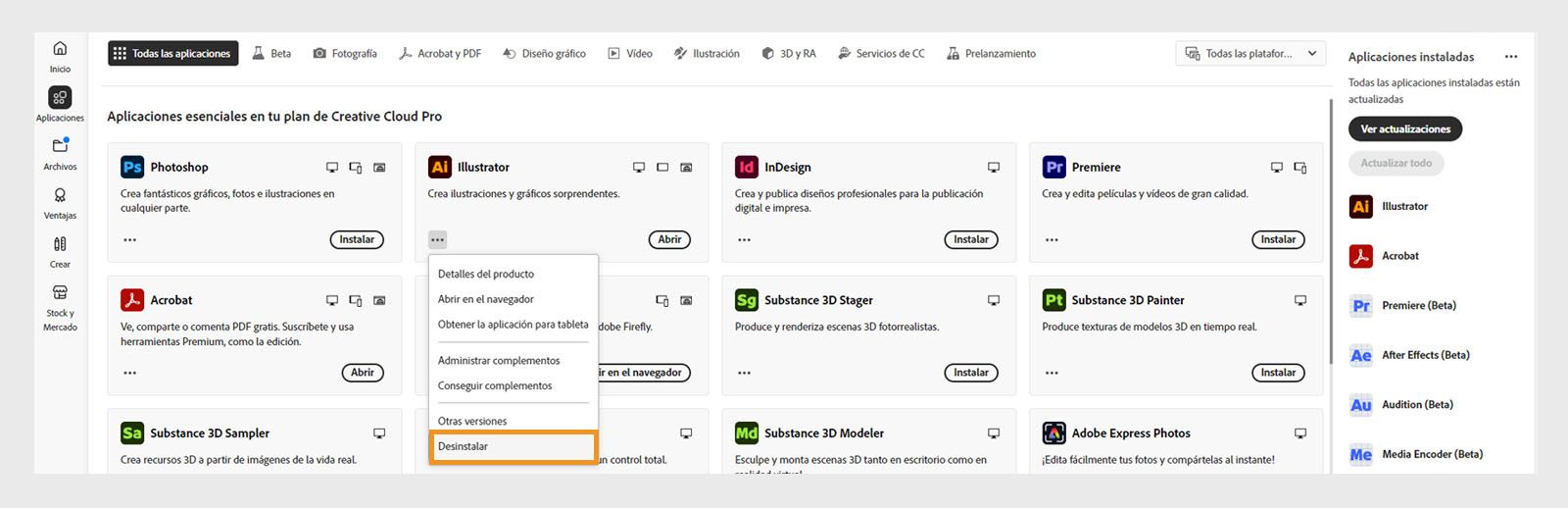Viewport: 1568px width, 508px height.
Task: Open more options on the Photoshop card
Action: click(x=130, y=239)
